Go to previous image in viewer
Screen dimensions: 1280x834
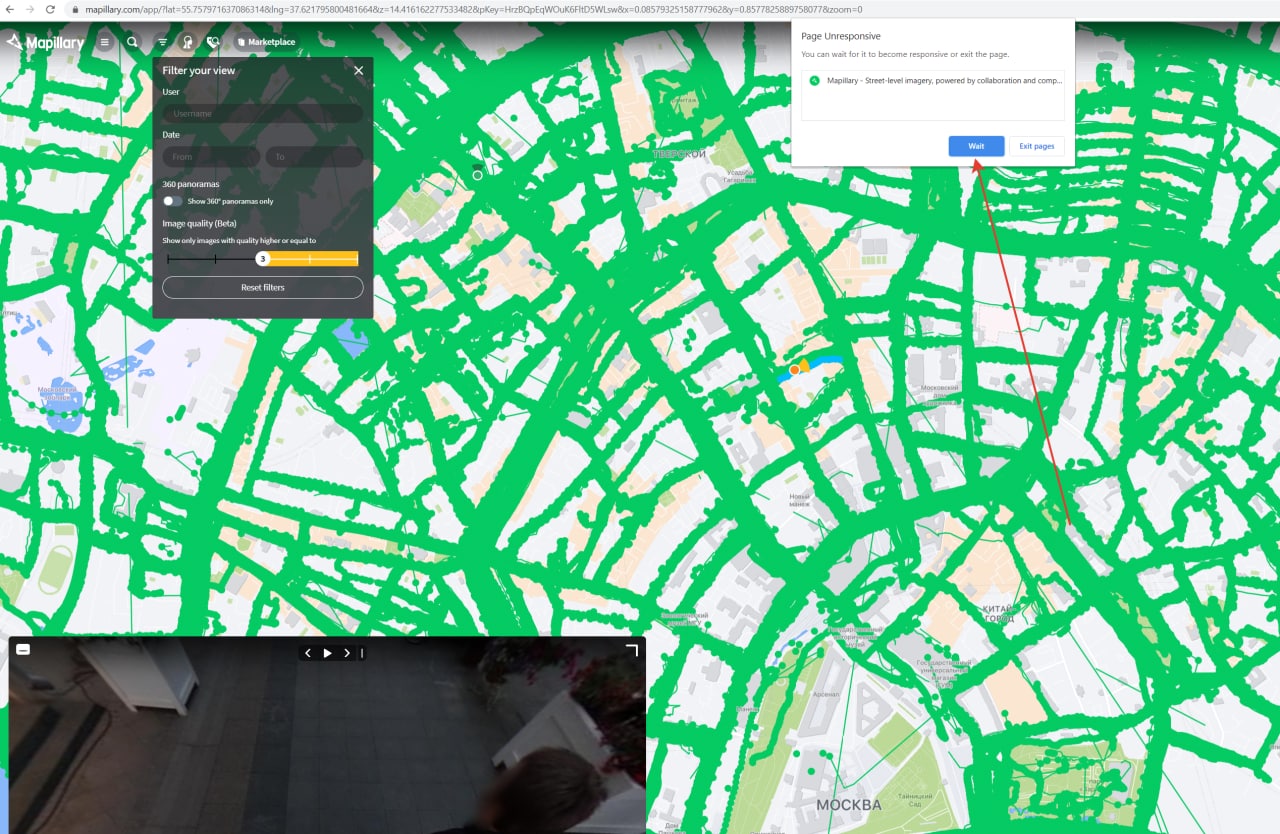click(308, 653)
